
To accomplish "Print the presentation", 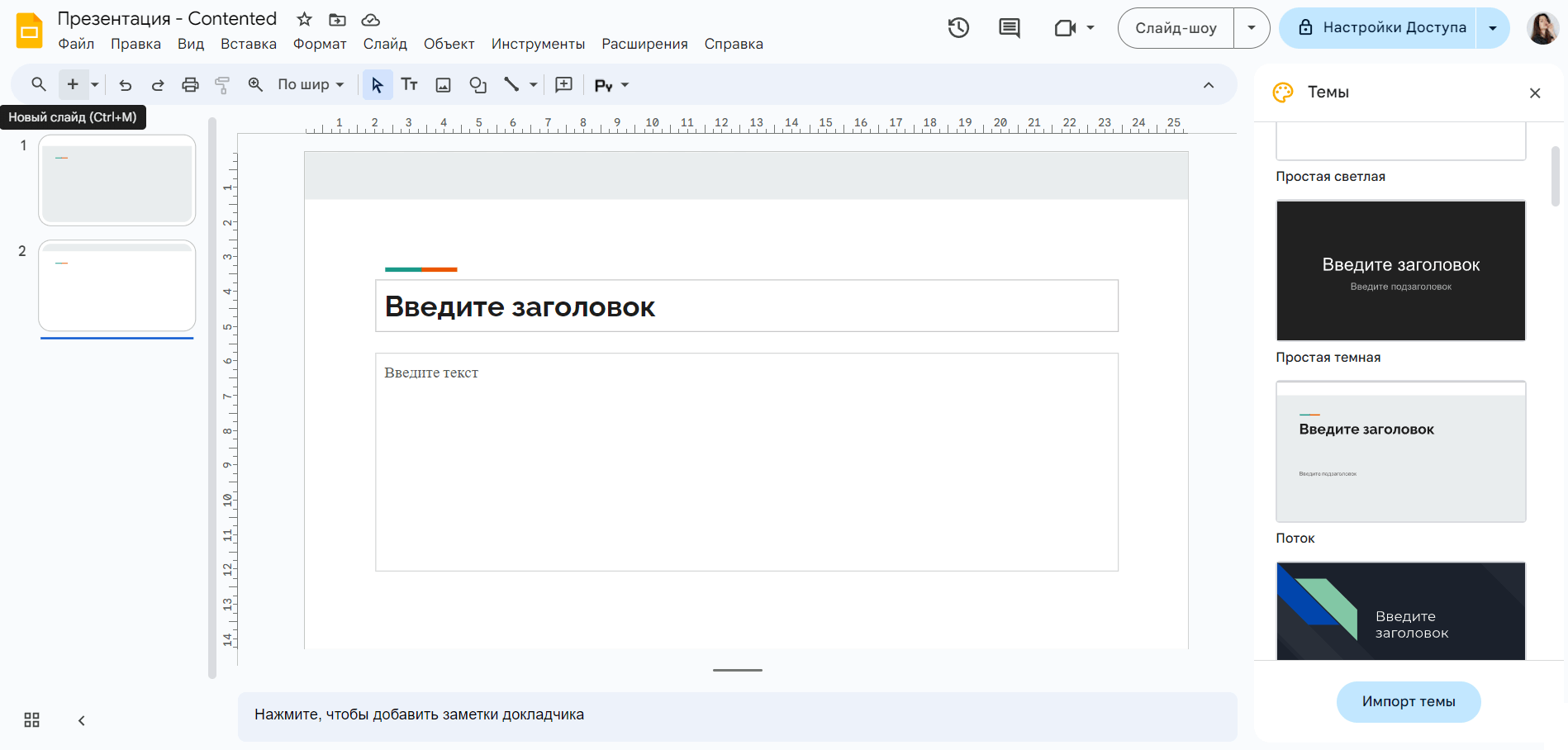I will [190, 84].
